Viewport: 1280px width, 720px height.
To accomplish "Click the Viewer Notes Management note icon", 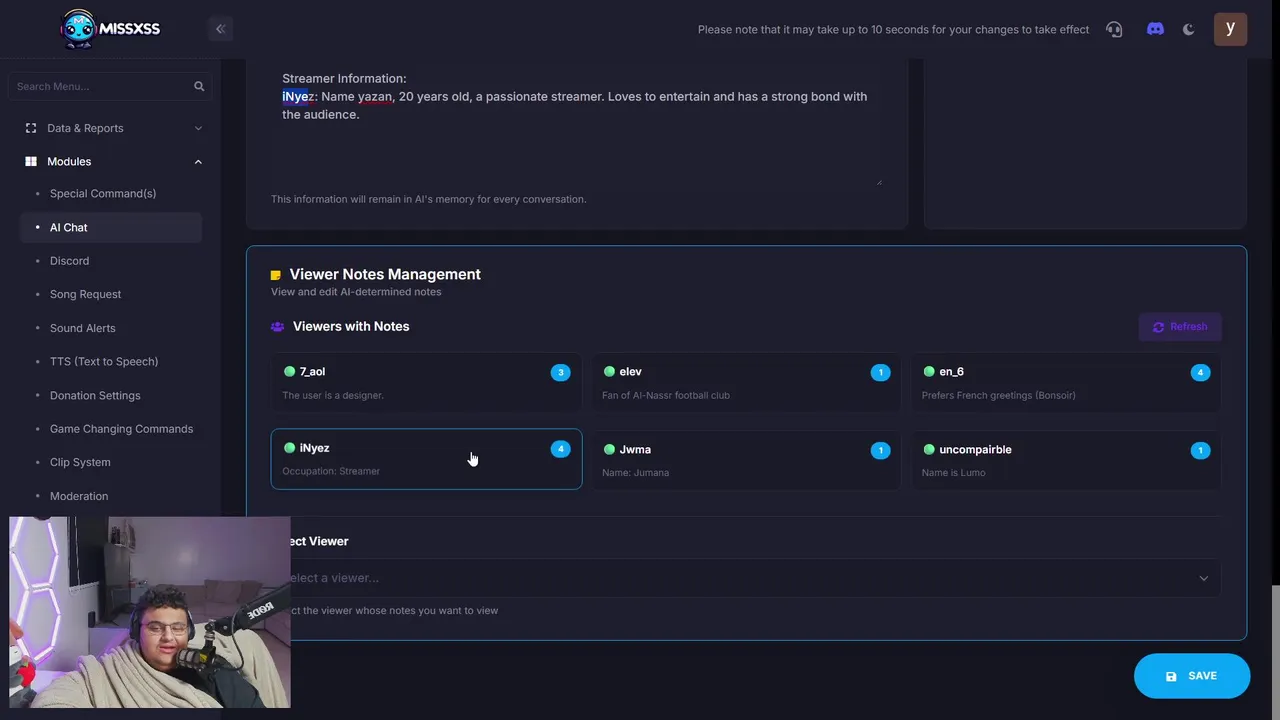I will 276,275.
